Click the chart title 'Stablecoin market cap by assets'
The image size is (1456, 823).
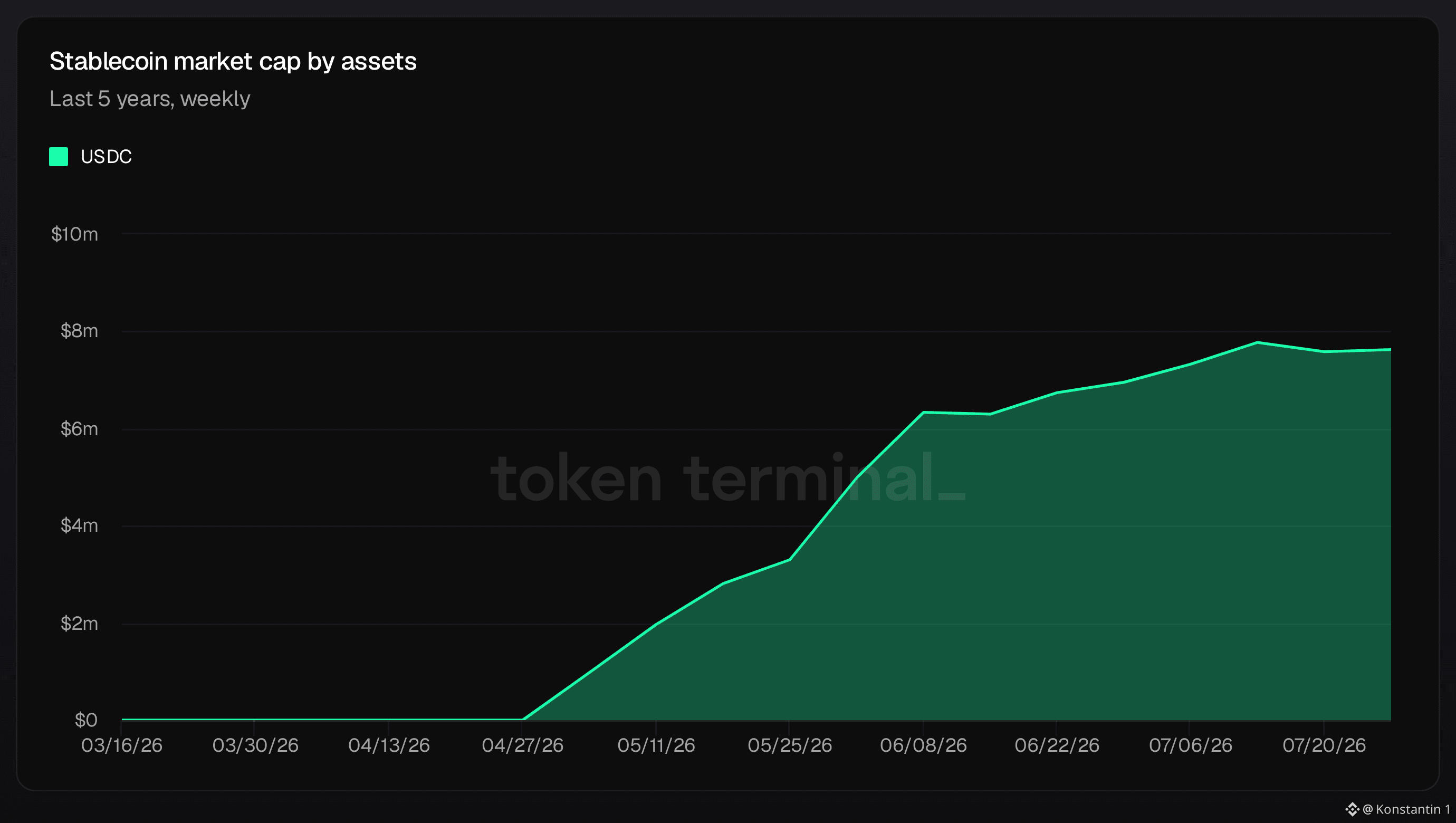click(x=233, y=61)
